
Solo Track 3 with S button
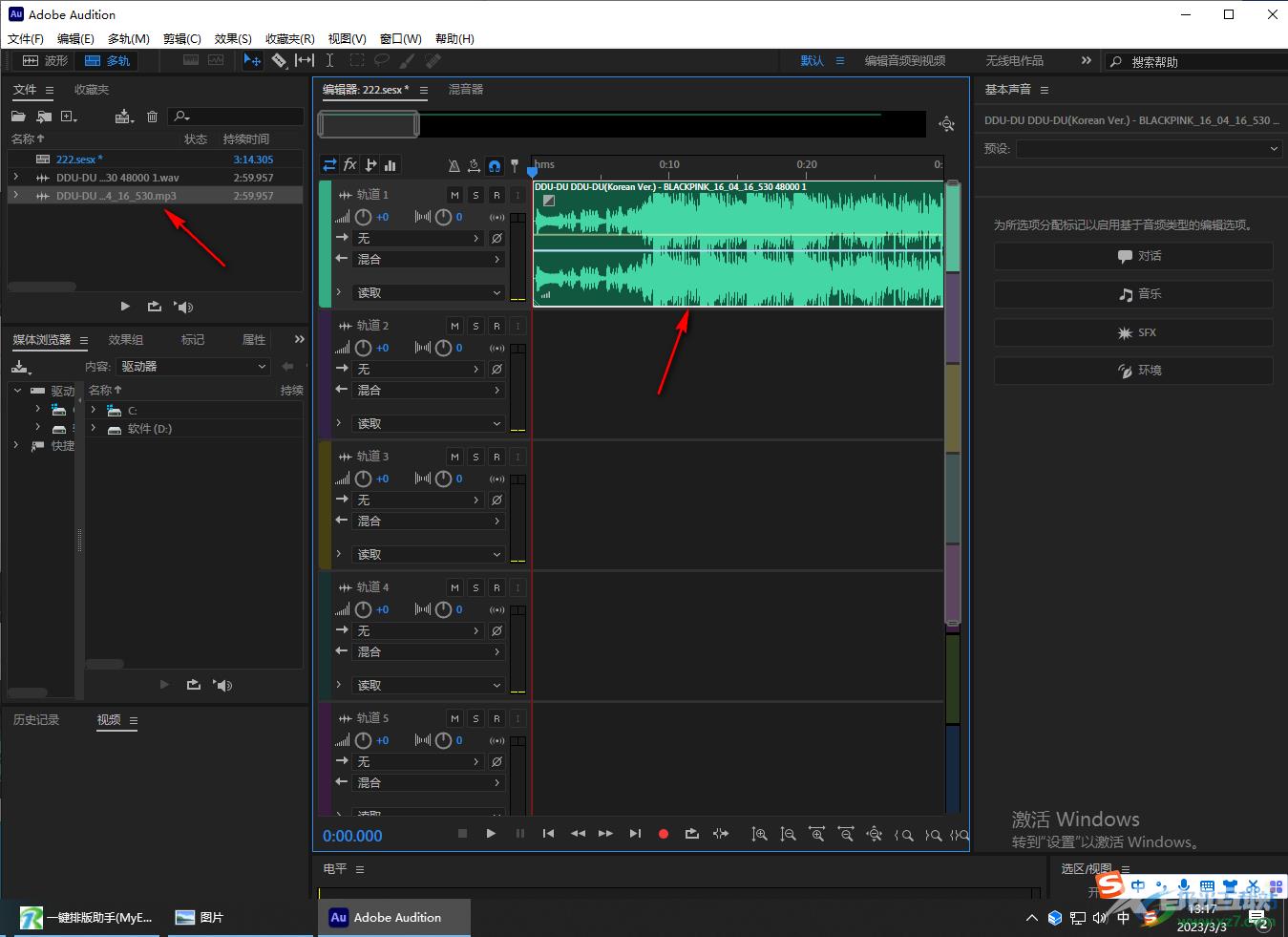point(475,457)
